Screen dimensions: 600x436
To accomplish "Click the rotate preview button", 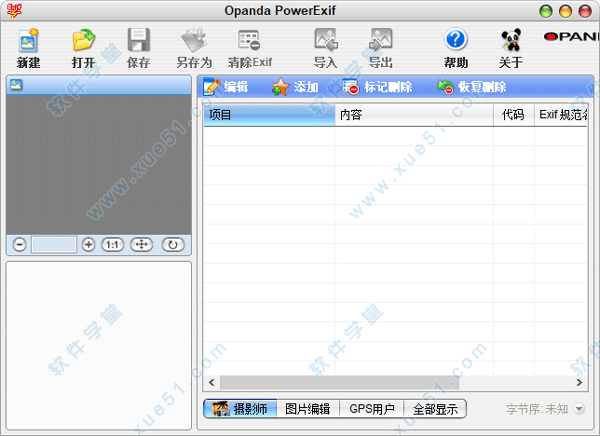I will pos(173,245).
